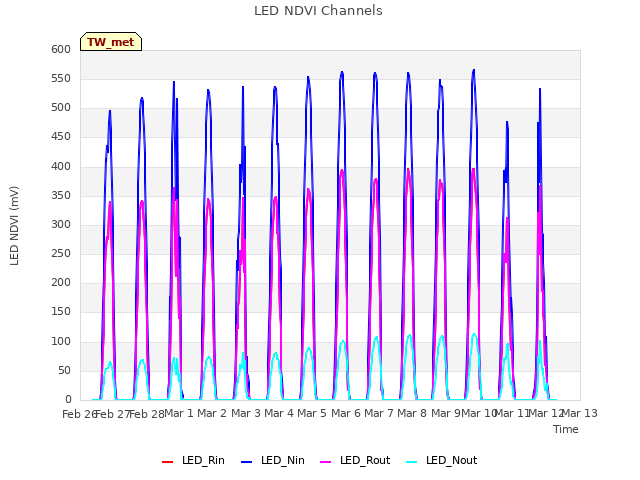
Task: Click the Mar 7 date tick label
Action: (379, 413)
